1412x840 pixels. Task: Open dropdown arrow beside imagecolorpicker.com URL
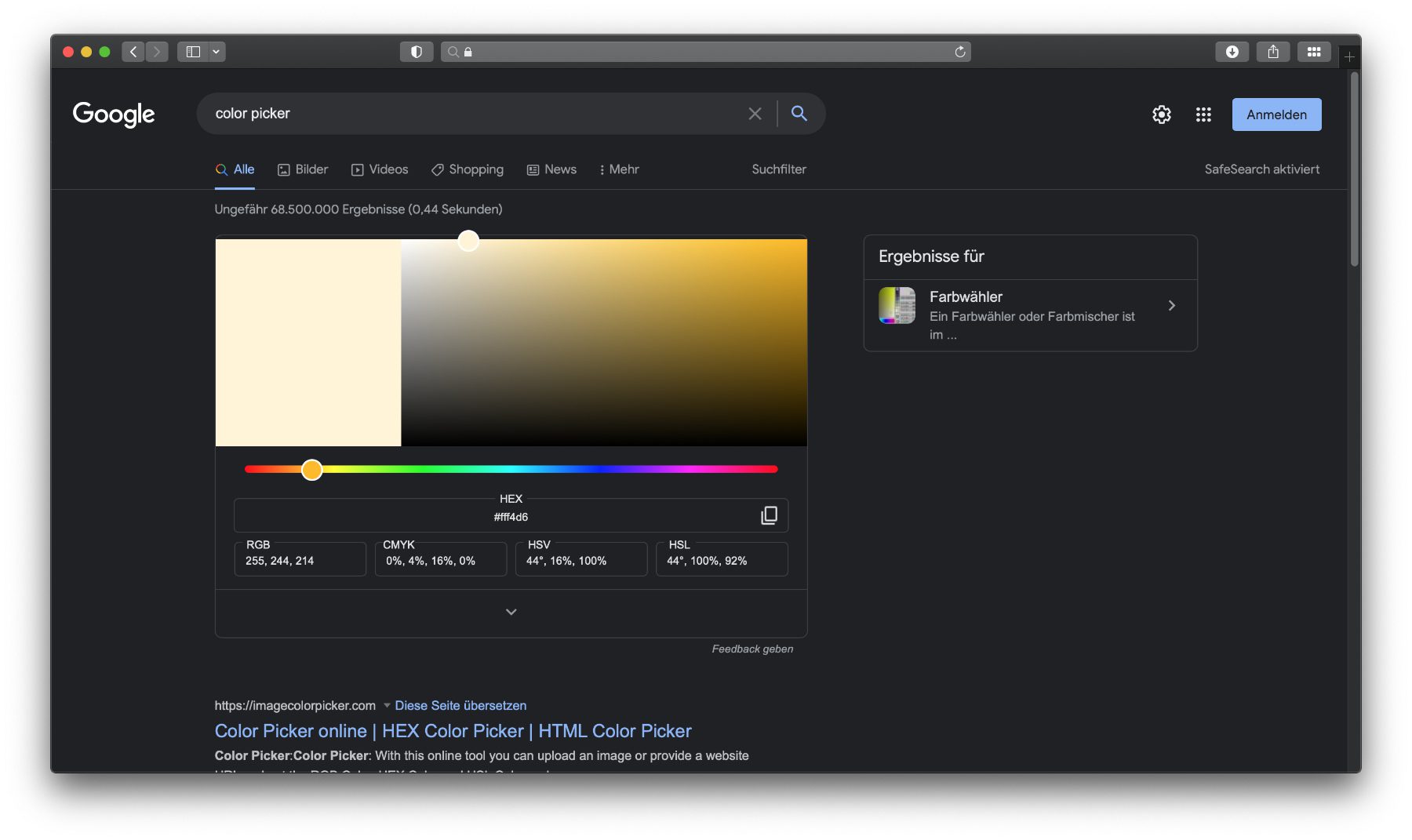pyautogui.click(x=387, y=705)
